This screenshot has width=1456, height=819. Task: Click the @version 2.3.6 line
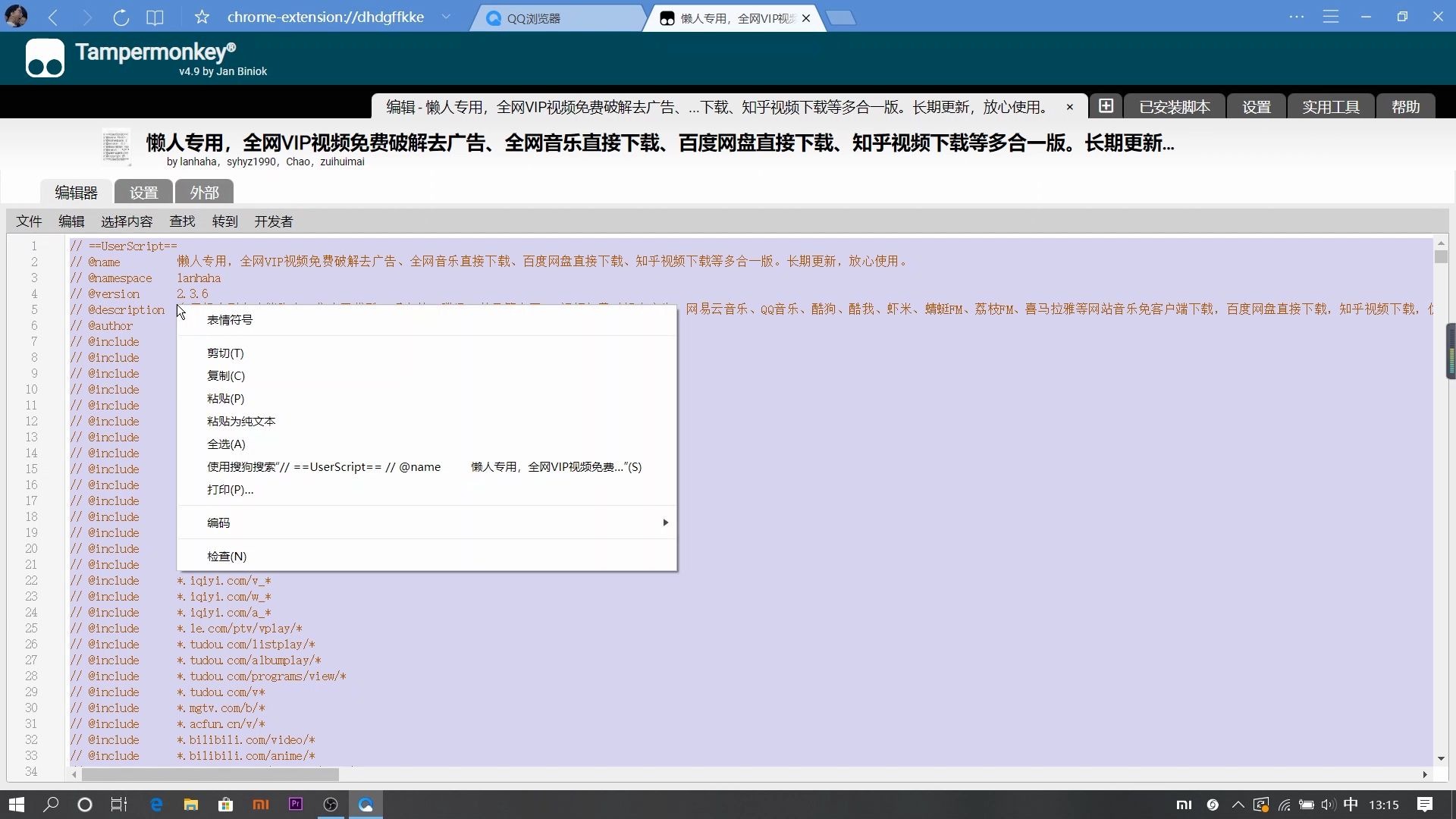(x=139, y=294)
